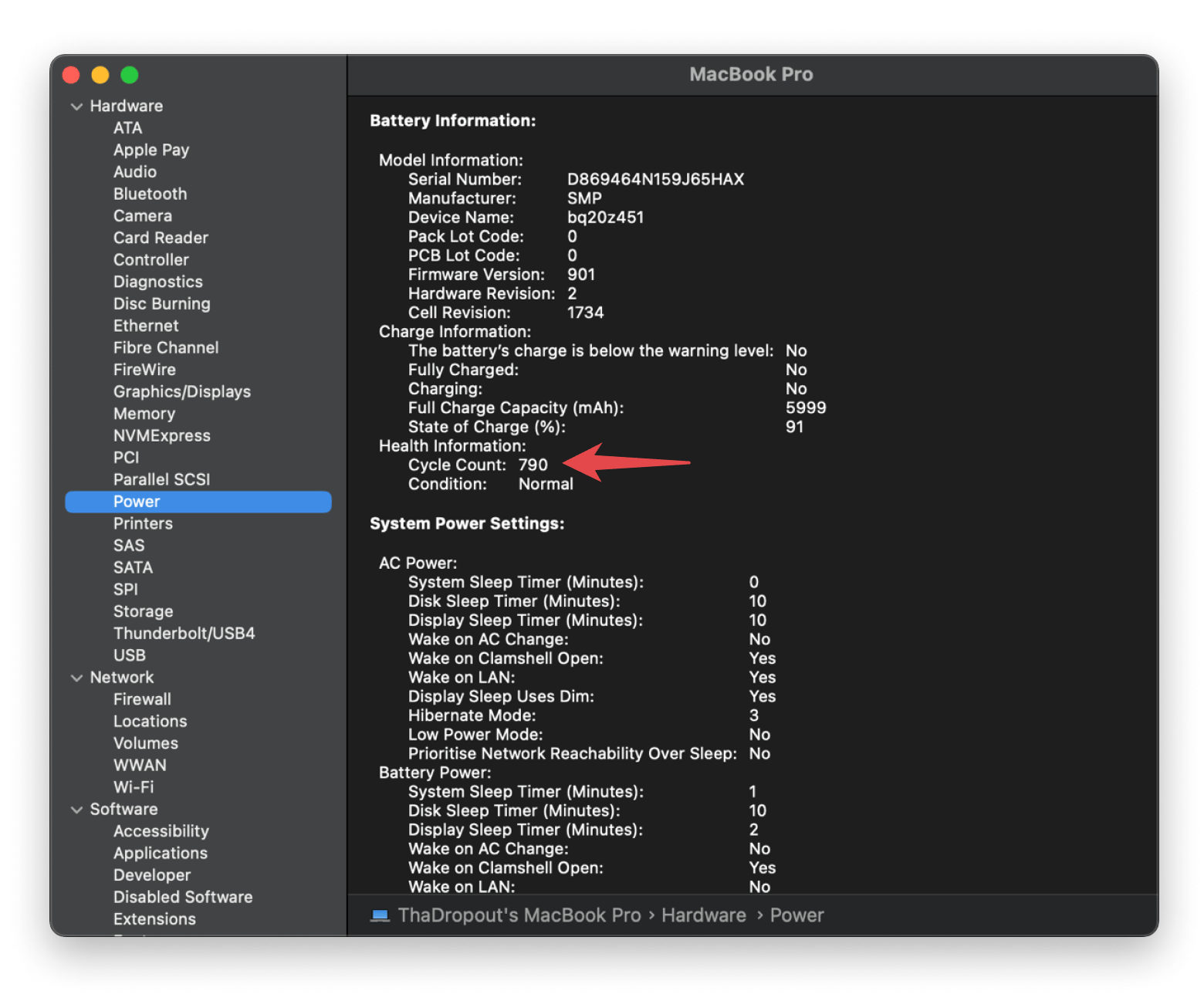Click the yellow minimize window button
Image resolution: width=1204 pixels, height=1008 pixels.
[100, 75]
